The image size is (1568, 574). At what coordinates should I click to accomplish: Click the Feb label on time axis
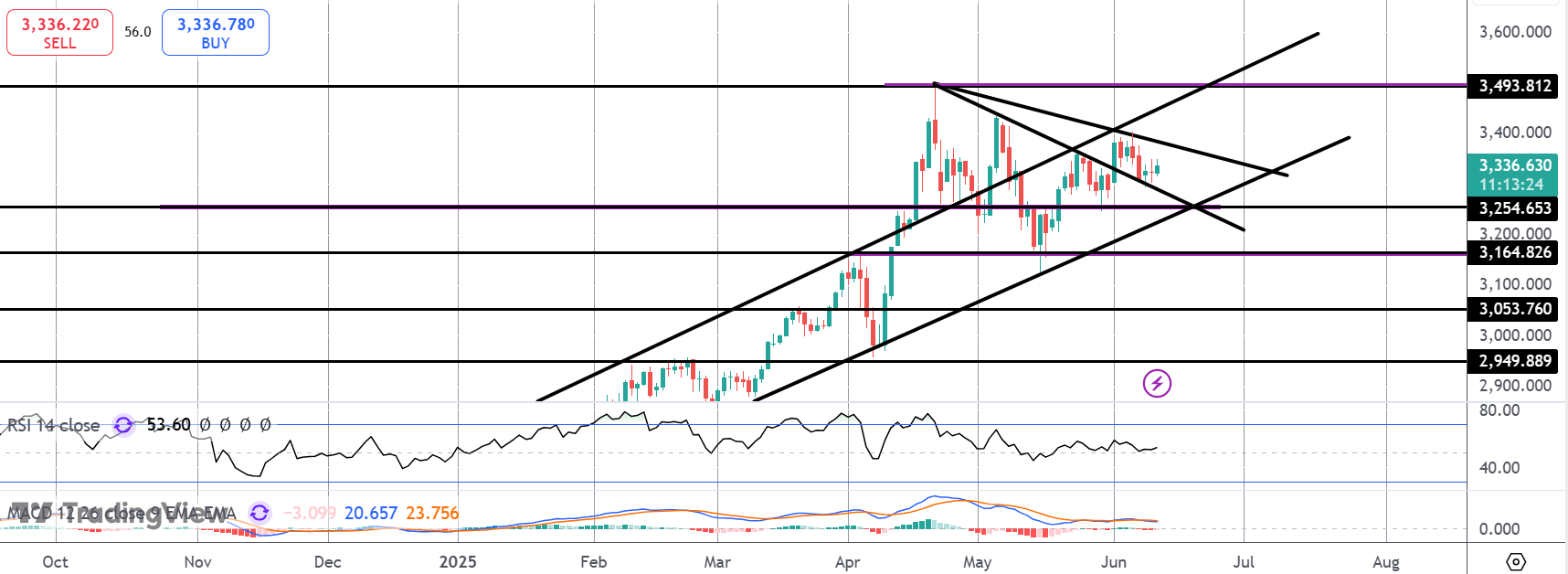(x=594, y=562)
